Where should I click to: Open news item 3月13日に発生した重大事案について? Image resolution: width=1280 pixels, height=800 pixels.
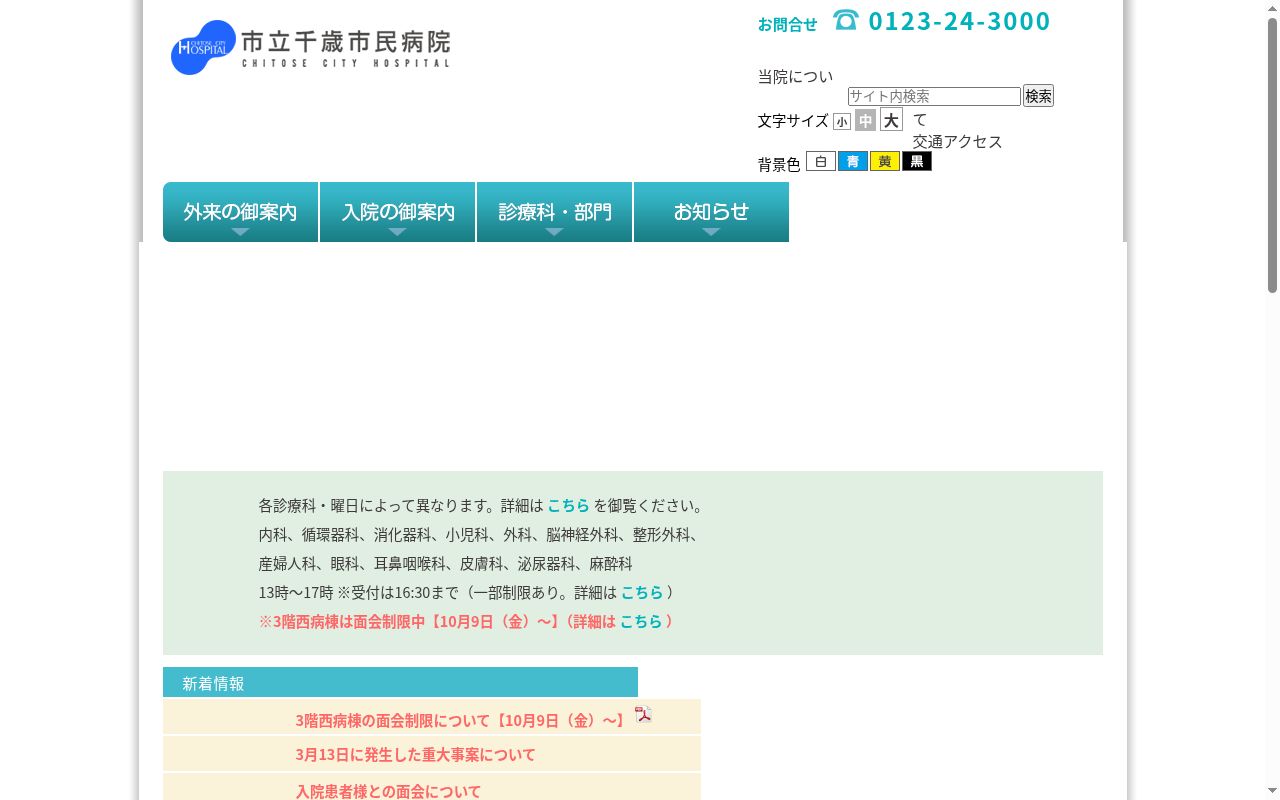tap(415, 755)
